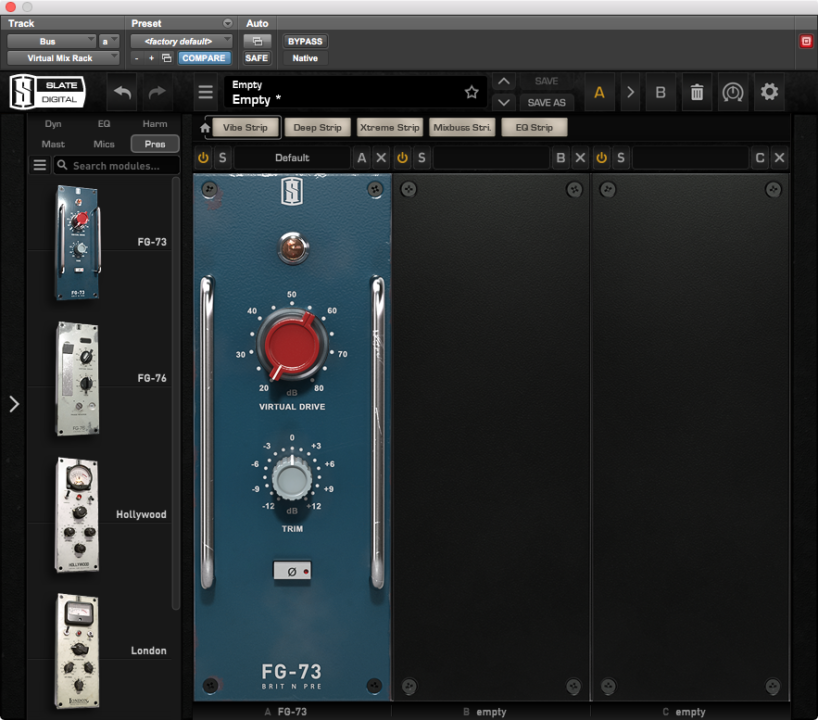Open the hamburger preset menu icon
Image resolution: width=818 pixels, height=720 pixels.
[x=205, y=92]
